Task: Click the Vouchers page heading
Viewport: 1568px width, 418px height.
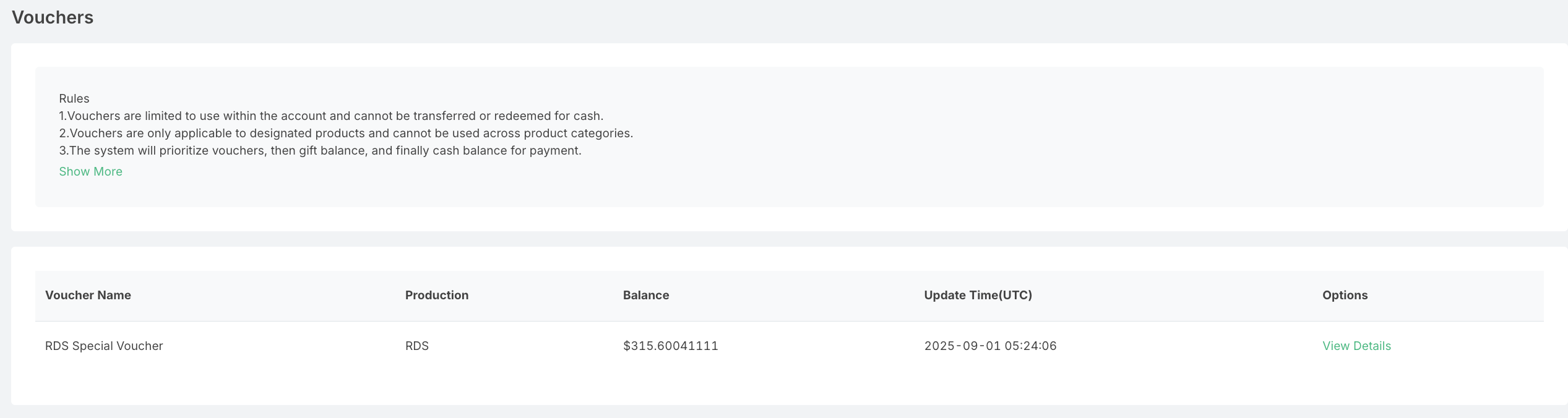Action: point(53,17)
